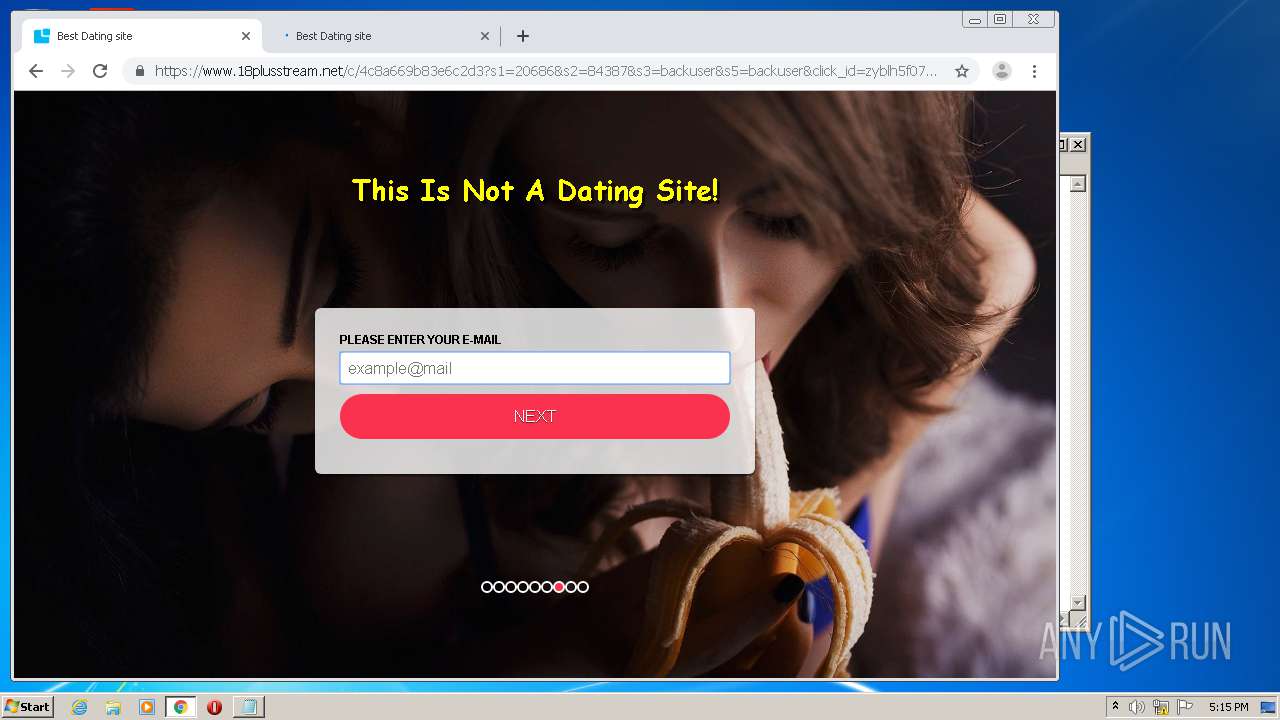The height and width of the screenshot is (720, 1280).
Task: Select the first step indicator dot
Action: [487, 587]
